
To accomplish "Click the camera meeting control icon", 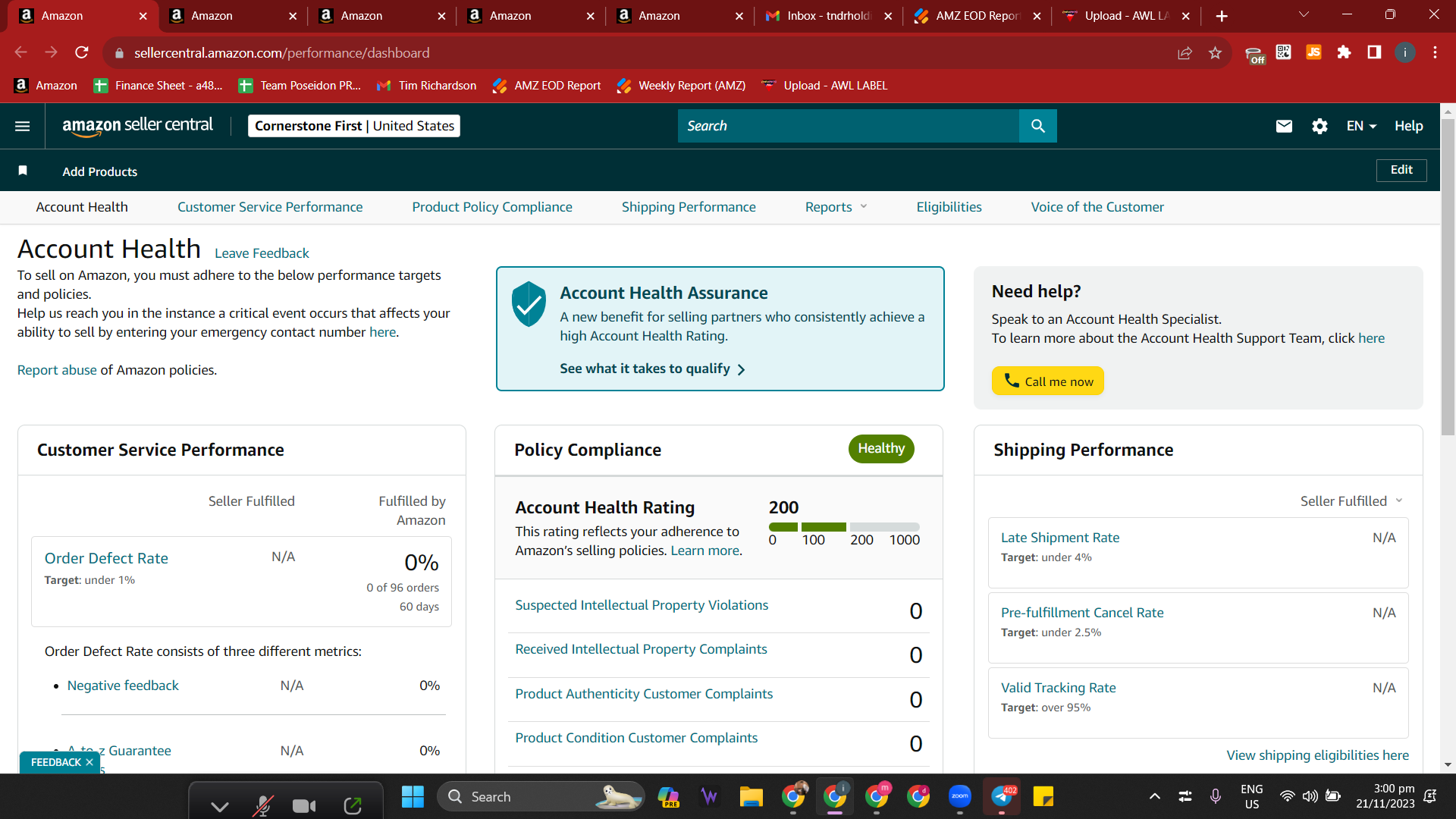I will pyautogui.click(x=304, y=805).
